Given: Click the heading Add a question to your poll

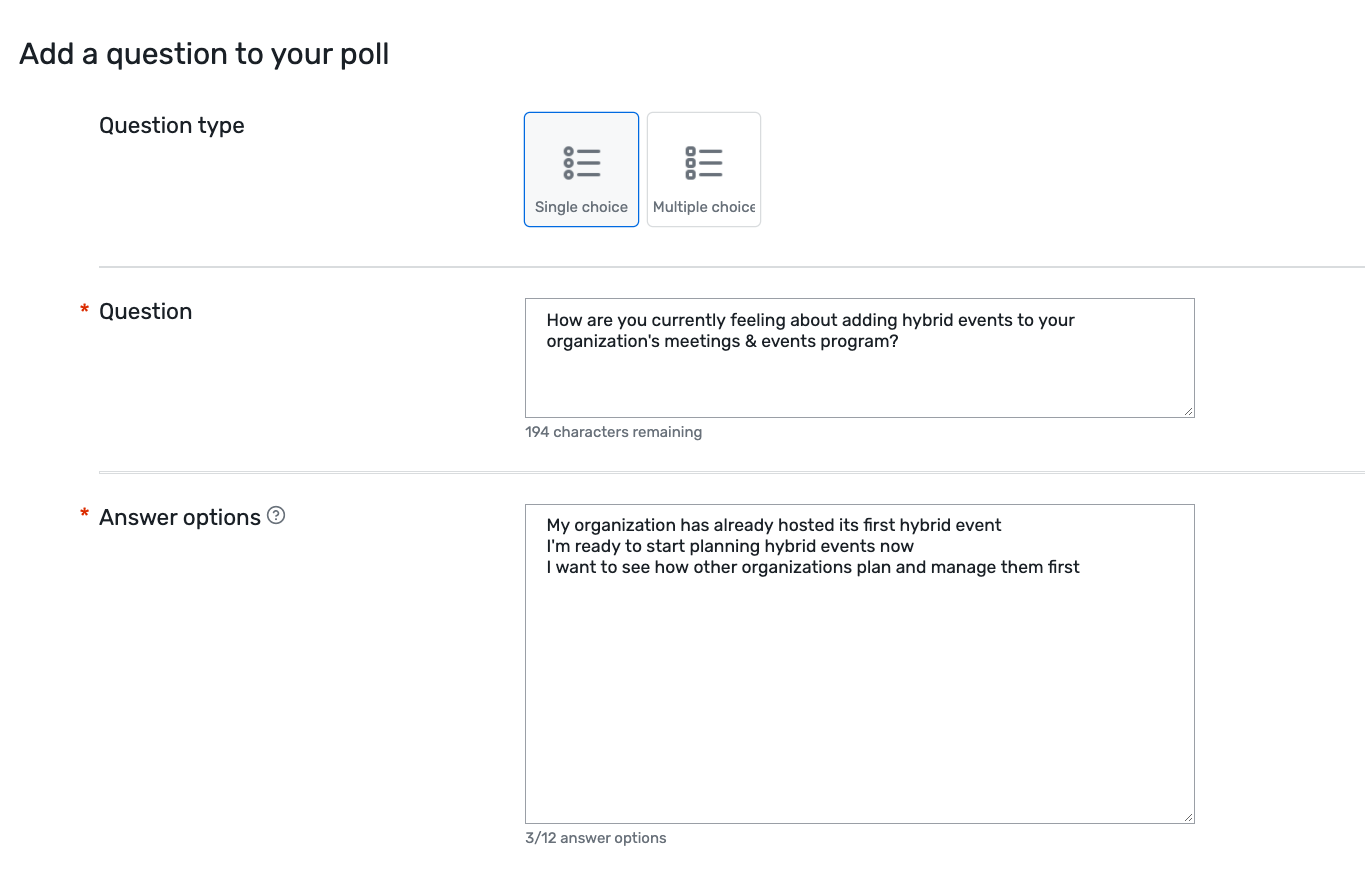Looking at the screenshot, I should coord(203,53).
